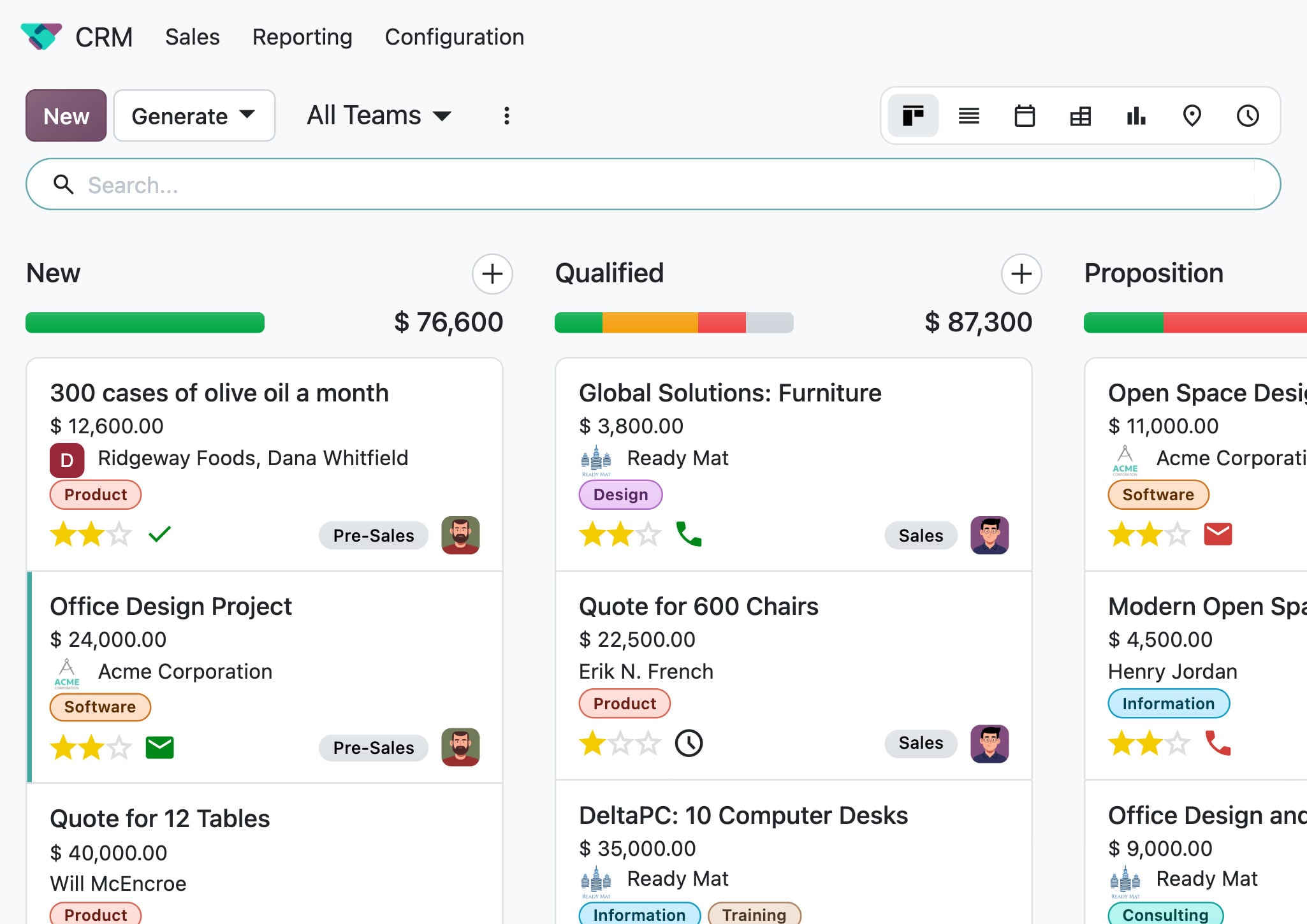Open the three-dot actions menu
This screenshot has width=1307, height=924.
[x=506, y=116]
